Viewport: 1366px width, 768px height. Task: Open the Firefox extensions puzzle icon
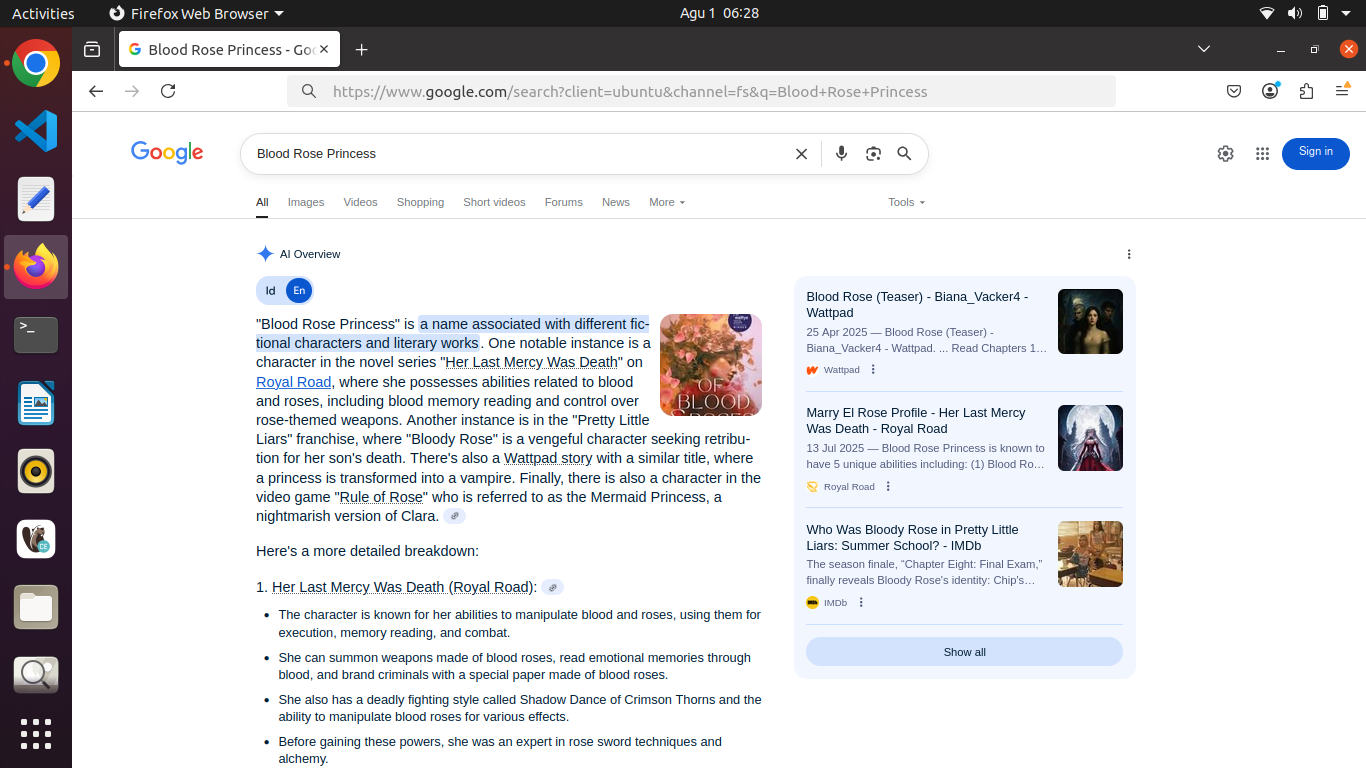click(1306, 91)
